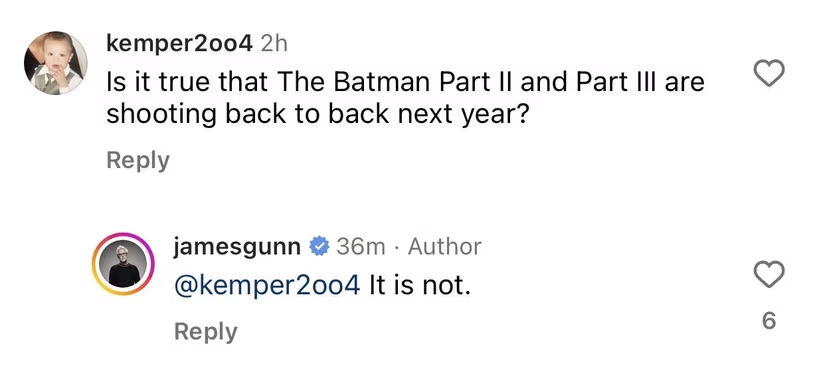View the 6 likes count on jamesgunn's reply
The height and width of the screenshot is (388, 825).
click(769, 321)
